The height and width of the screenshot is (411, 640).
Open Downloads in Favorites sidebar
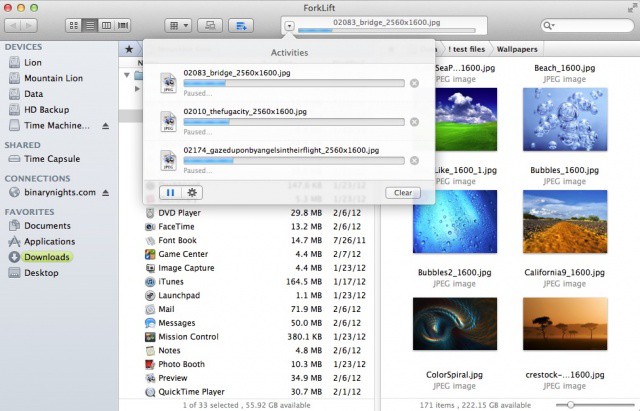47,257
